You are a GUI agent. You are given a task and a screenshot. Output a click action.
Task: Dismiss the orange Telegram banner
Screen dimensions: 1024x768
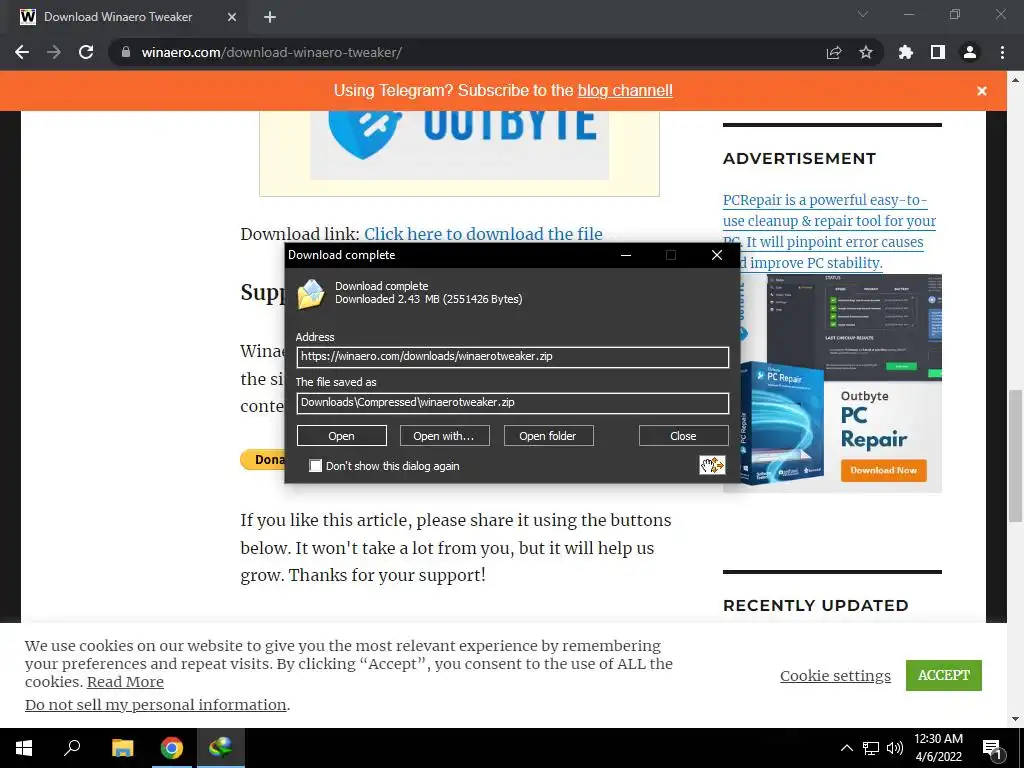982,91
